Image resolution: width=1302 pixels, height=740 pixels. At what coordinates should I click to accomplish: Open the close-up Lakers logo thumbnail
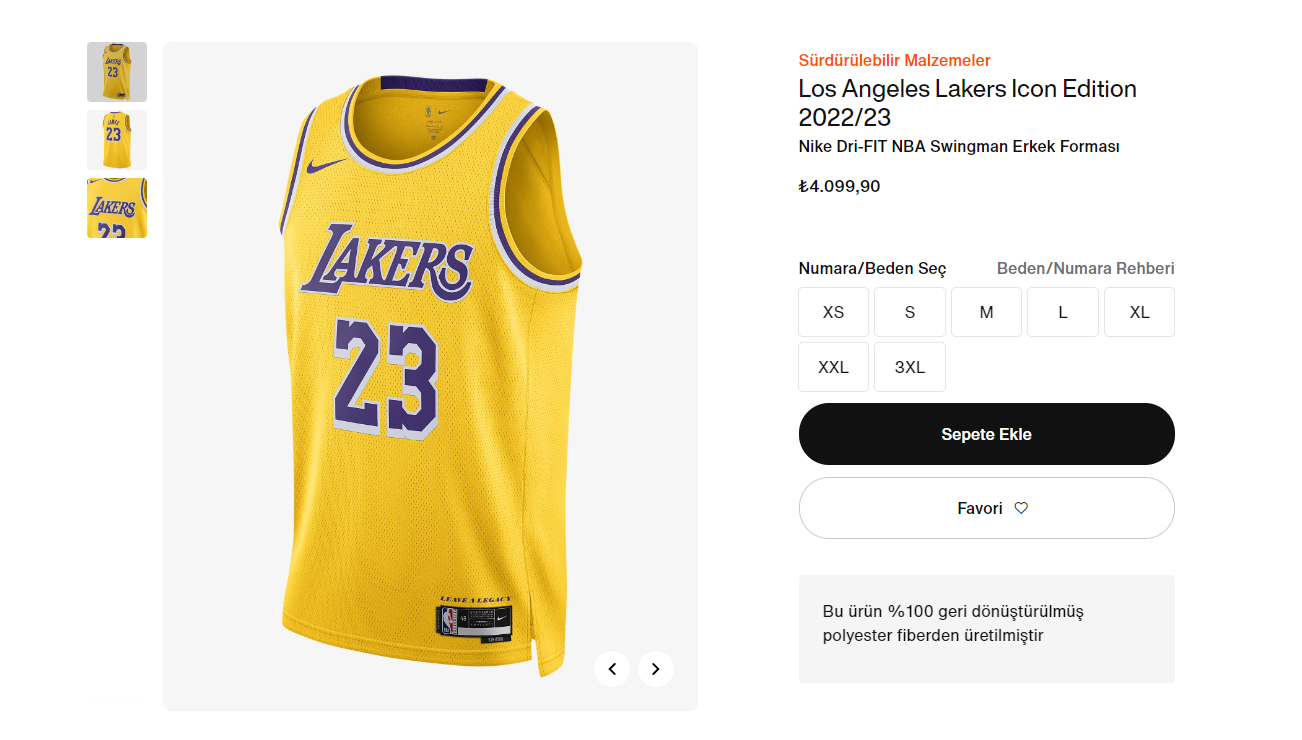pyautogui.click(x=117, y=208)
